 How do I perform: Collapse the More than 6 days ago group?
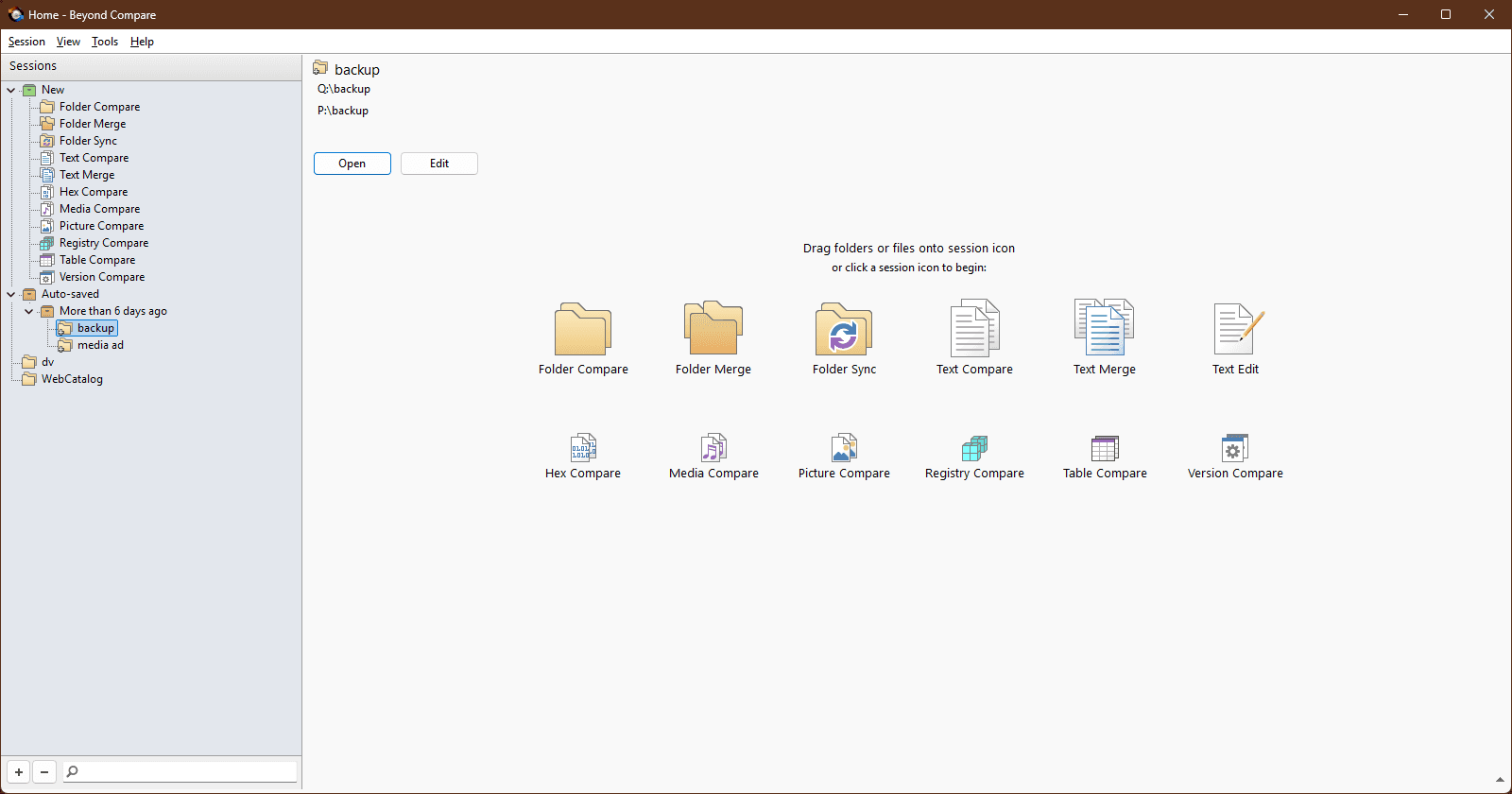pos(29,312)
